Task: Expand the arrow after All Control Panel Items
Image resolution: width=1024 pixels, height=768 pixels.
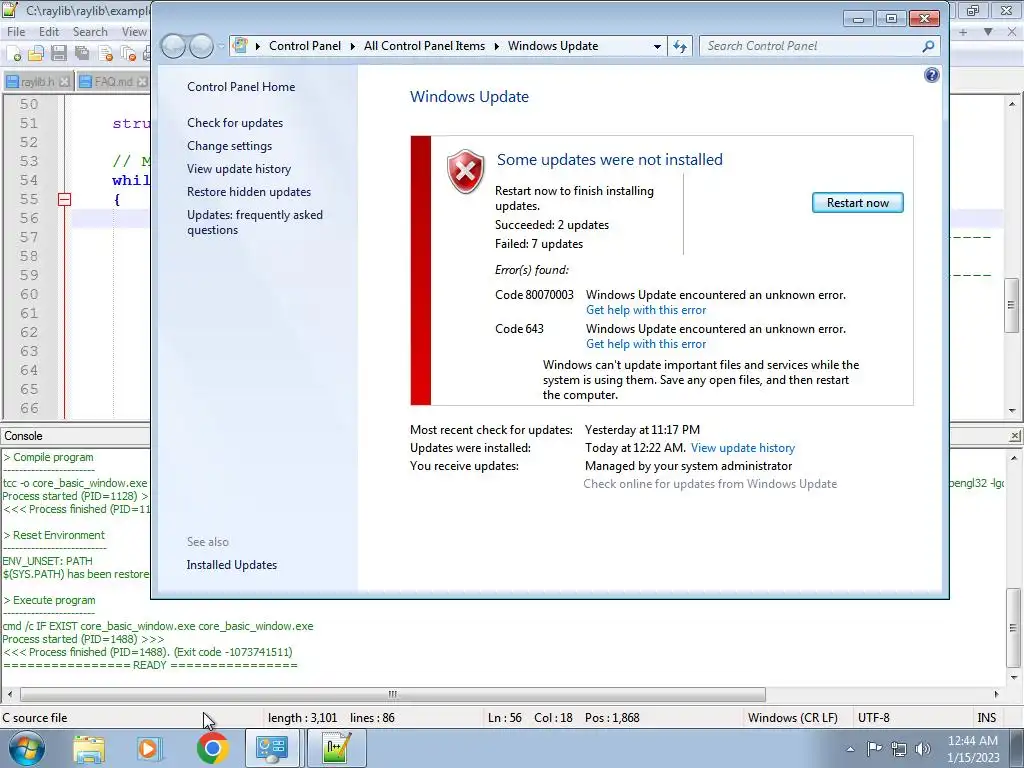Action: coord(496,46)
